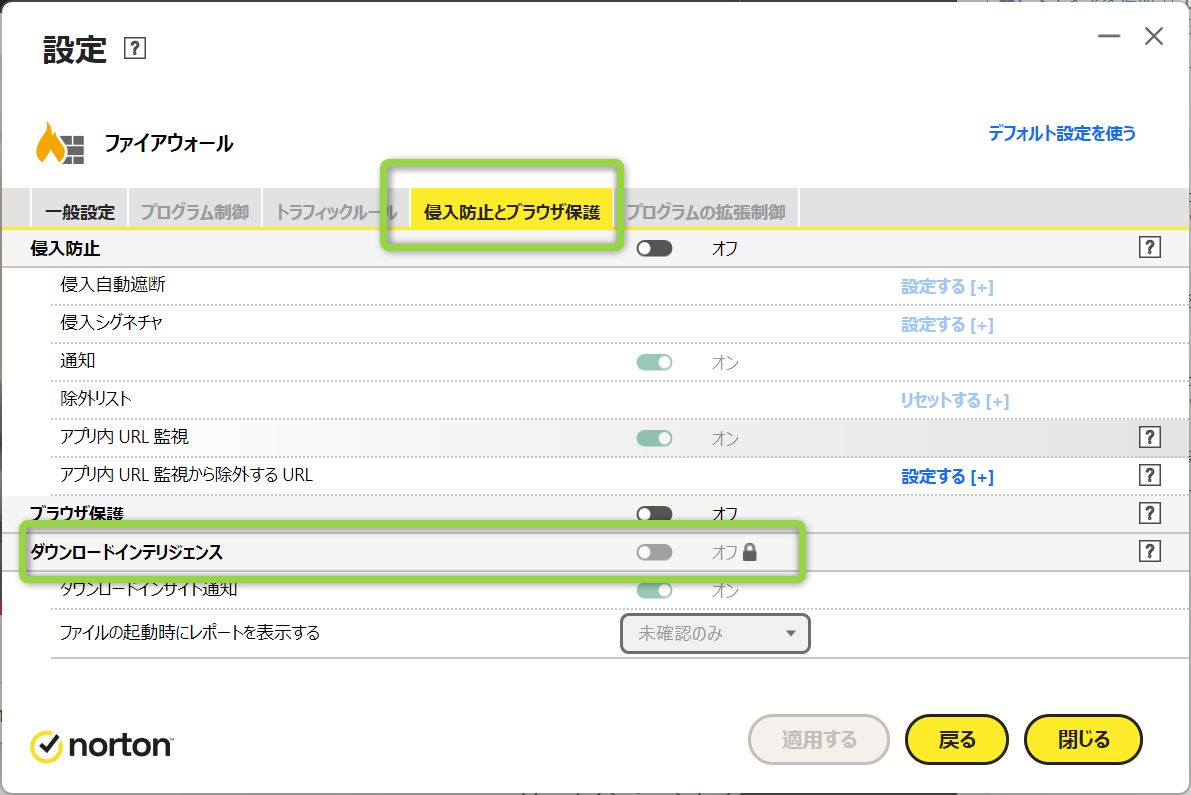This screenshot has width=1191, height=795.
Task: Click the 戻る button
Action: (956, 740)
